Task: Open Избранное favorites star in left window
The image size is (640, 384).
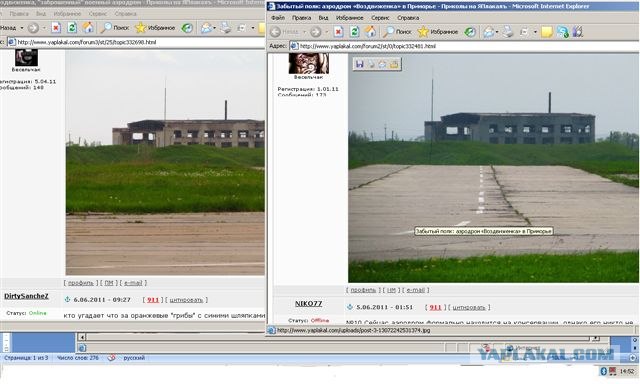Action: 155,28
